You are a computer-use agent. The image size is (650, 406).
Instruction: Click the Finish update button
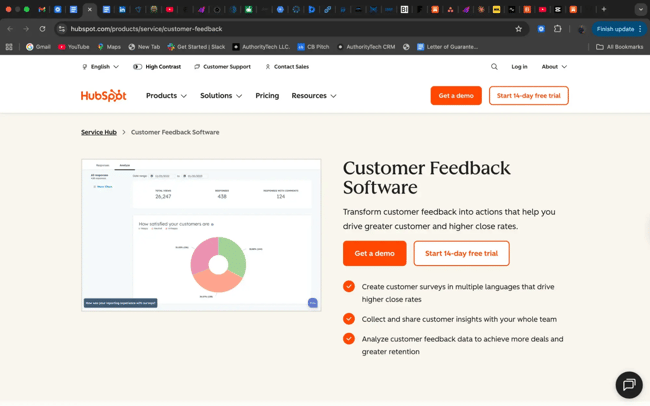point(615,29)
